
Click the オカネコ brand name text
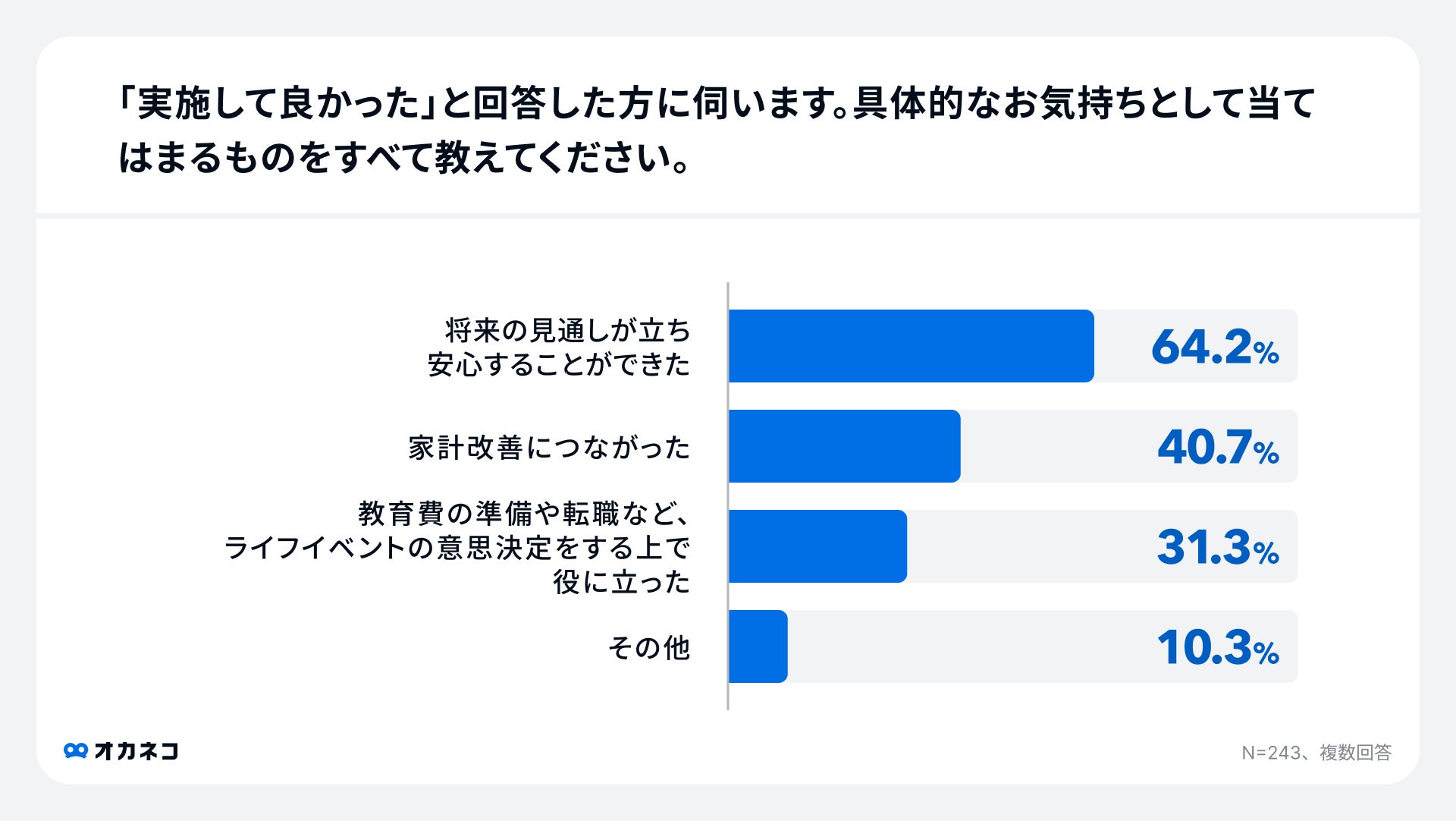click(136, 750)
